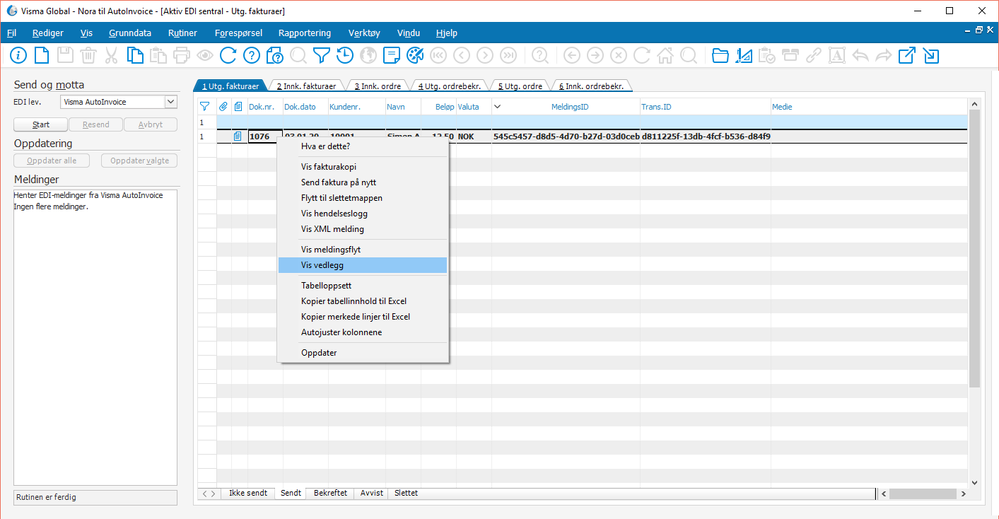Click the copy icon in the toolbar
This screenshot has width=999, height=519.
(134, 56)
